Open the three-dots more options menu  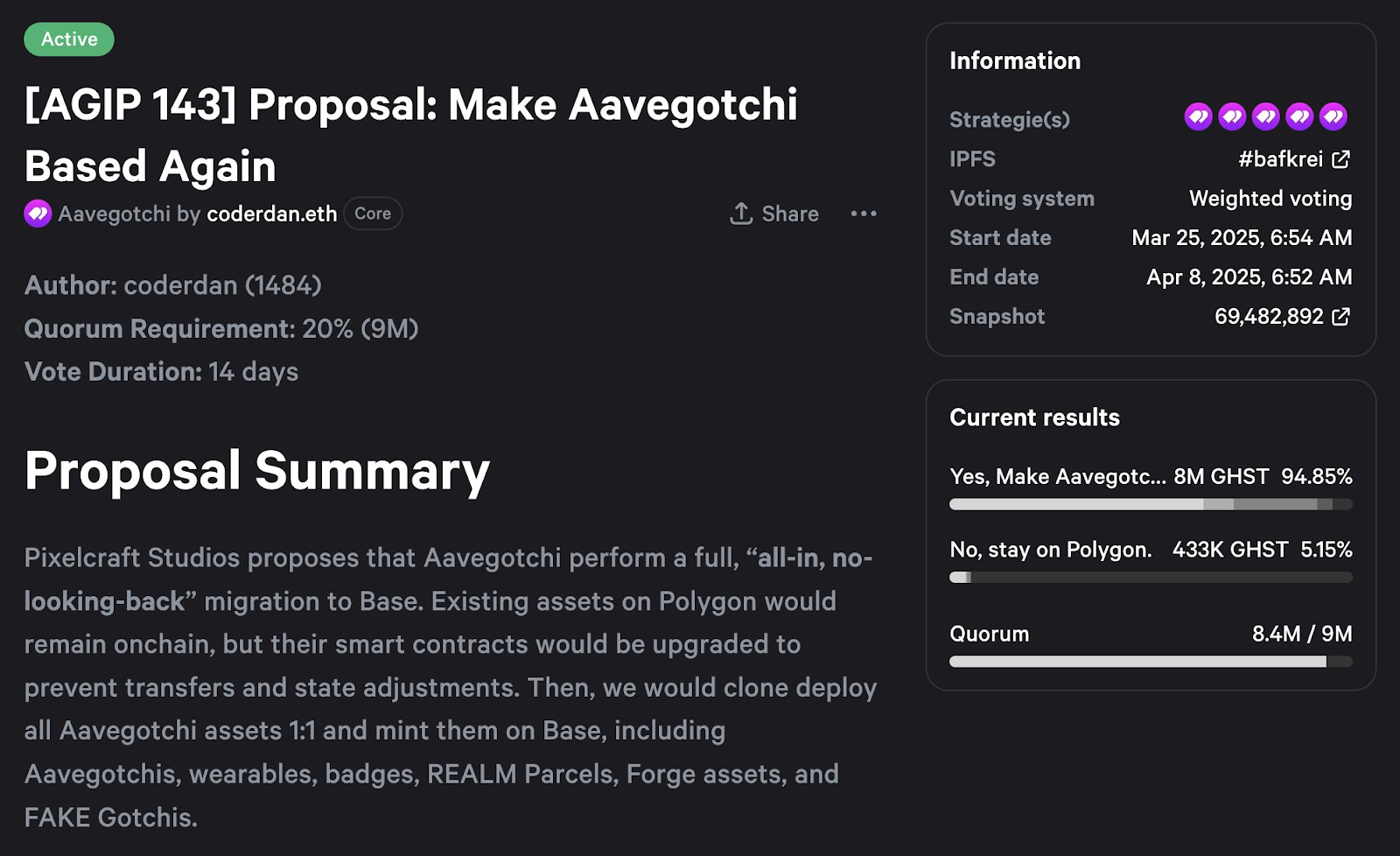tap(863, 214)
